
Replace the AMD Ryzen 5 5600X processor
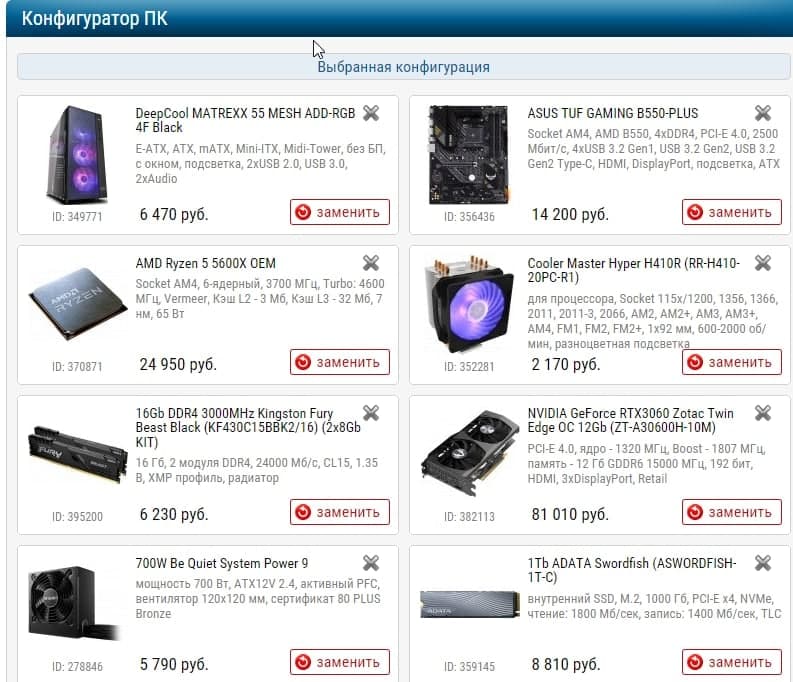click(x=340, y=362)
